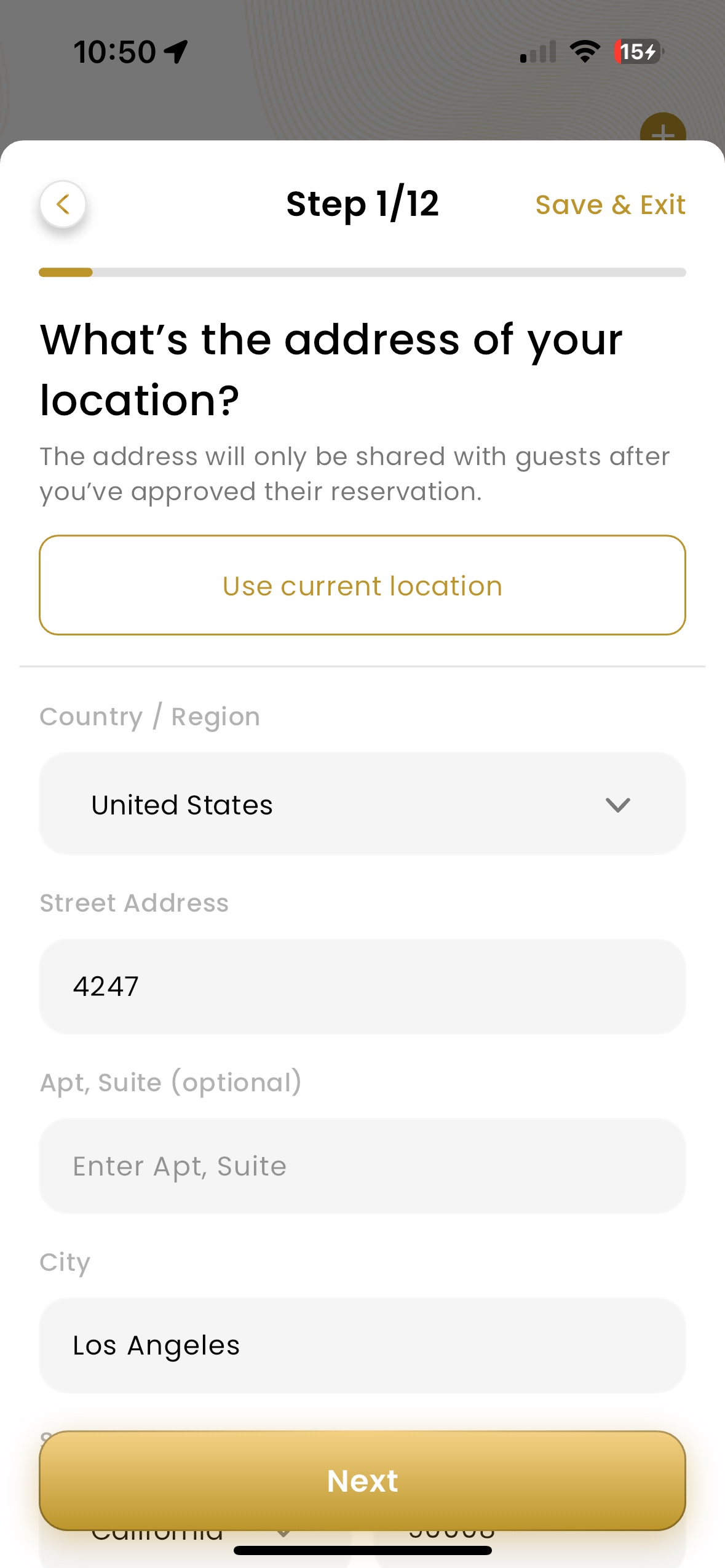Continue with the Next button

click(x=362, y=1481)
